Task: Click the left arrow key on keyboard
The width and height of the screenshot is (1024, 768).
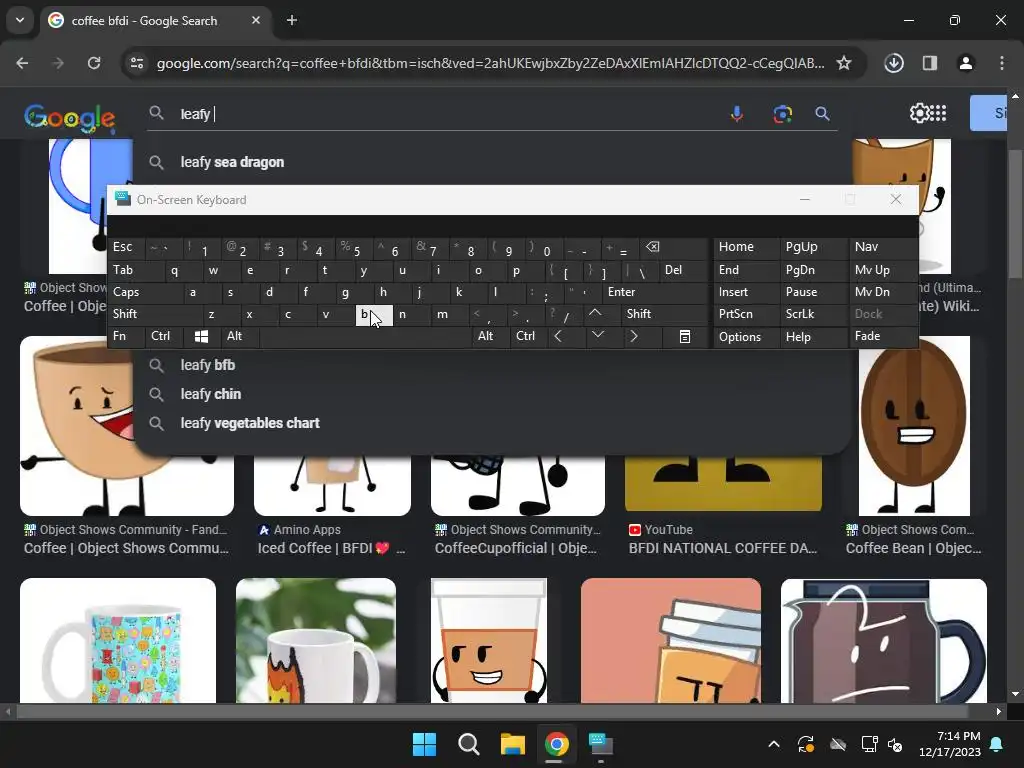Action: pos(558,336)
